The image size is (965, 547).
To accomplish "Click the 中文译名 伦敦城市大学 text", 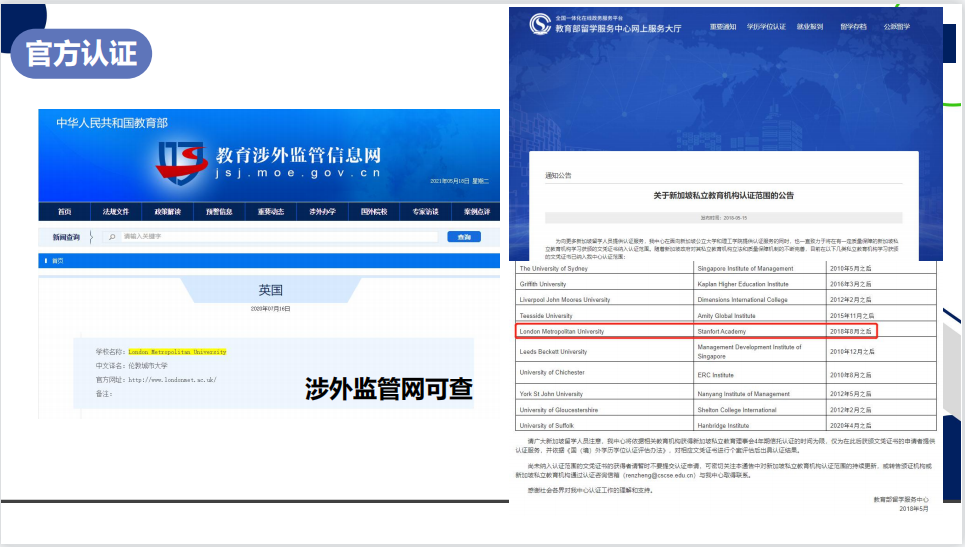I will tap(132, 366).
